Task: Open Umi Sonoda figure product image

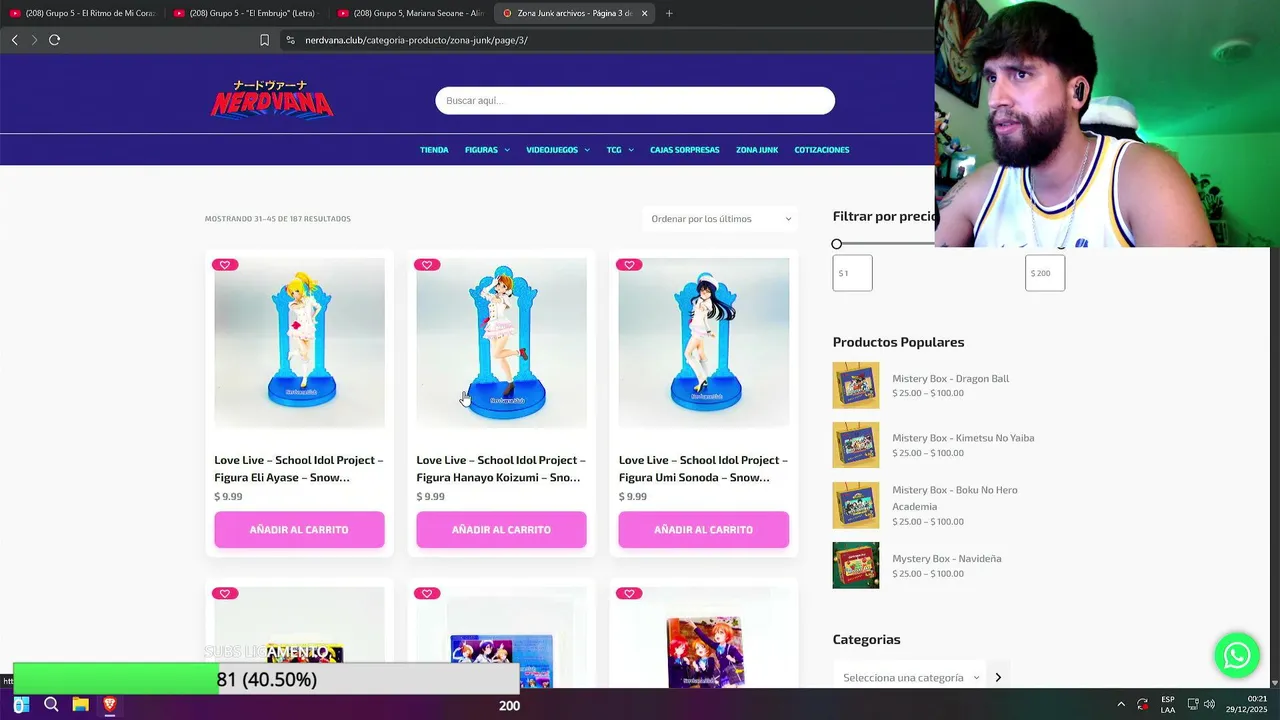Action: (703, 343)
